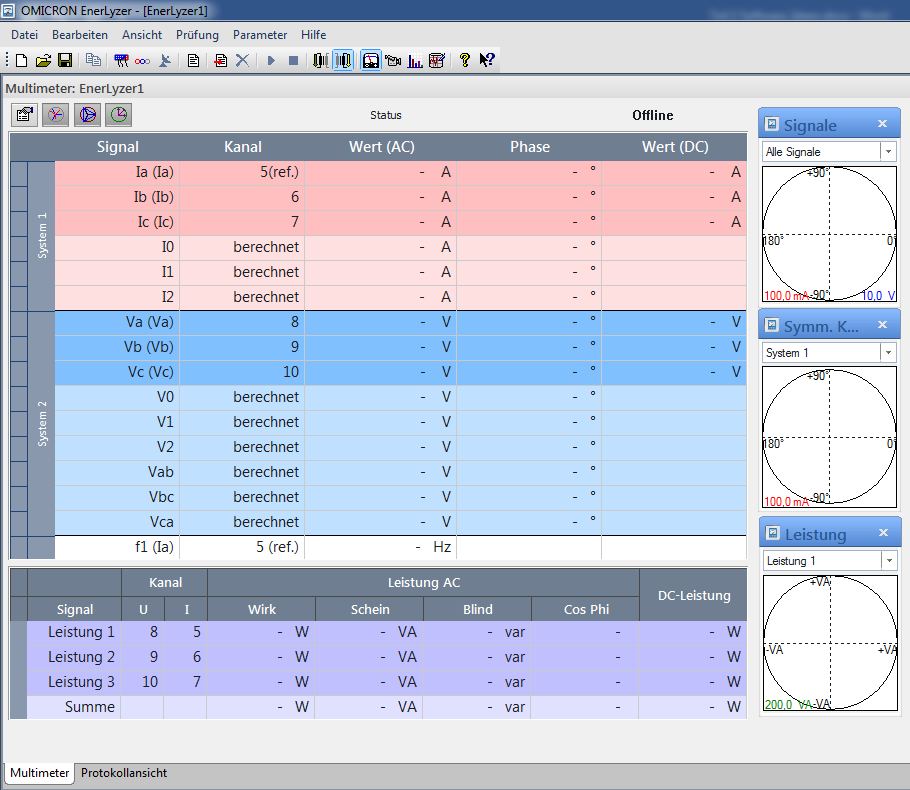Click the Copy toolbar icon
This screenshot has width=910, height=790.
click(93, 60)
